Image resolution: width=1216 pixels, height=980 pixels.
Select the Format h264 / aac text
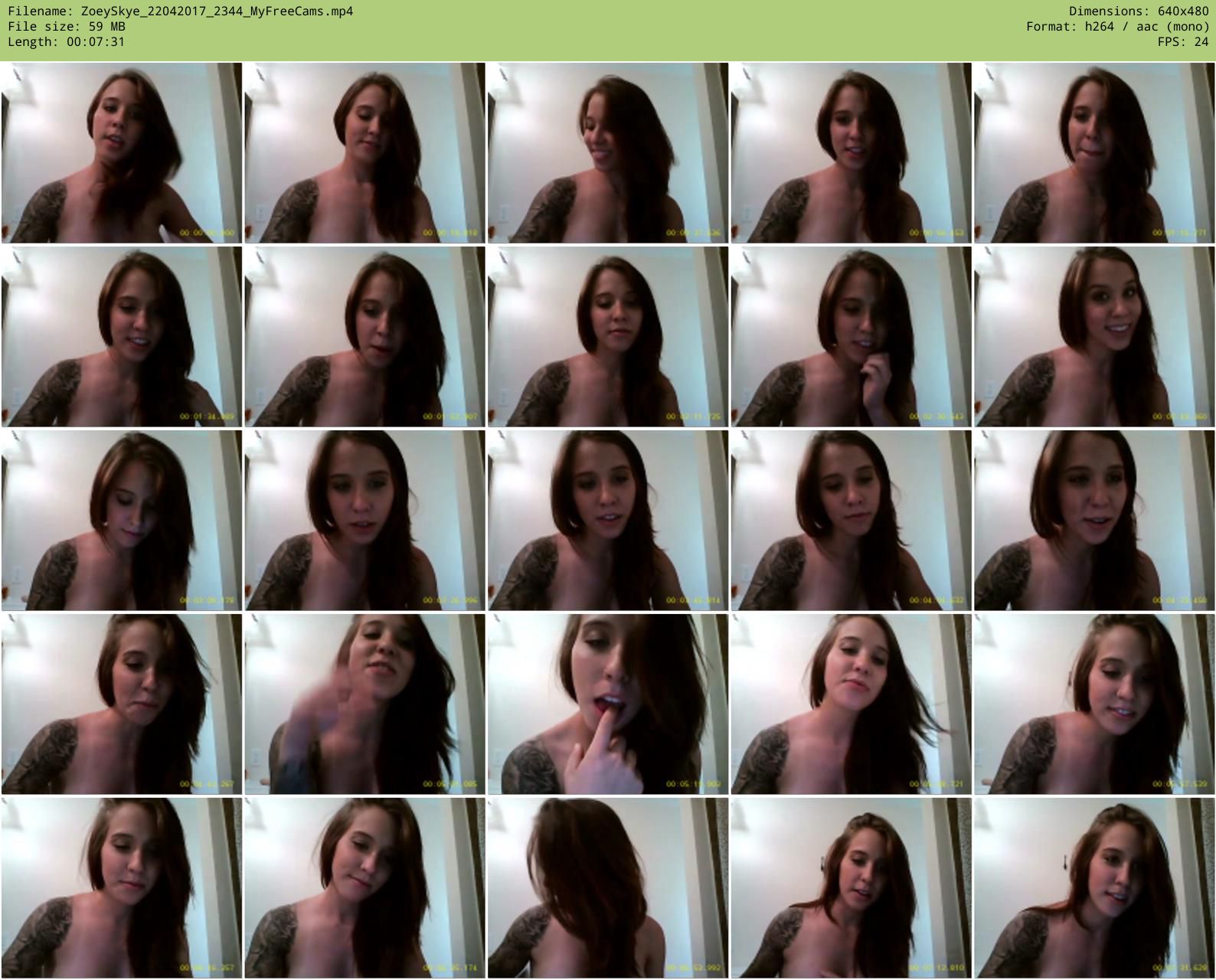coord(1117,27)
